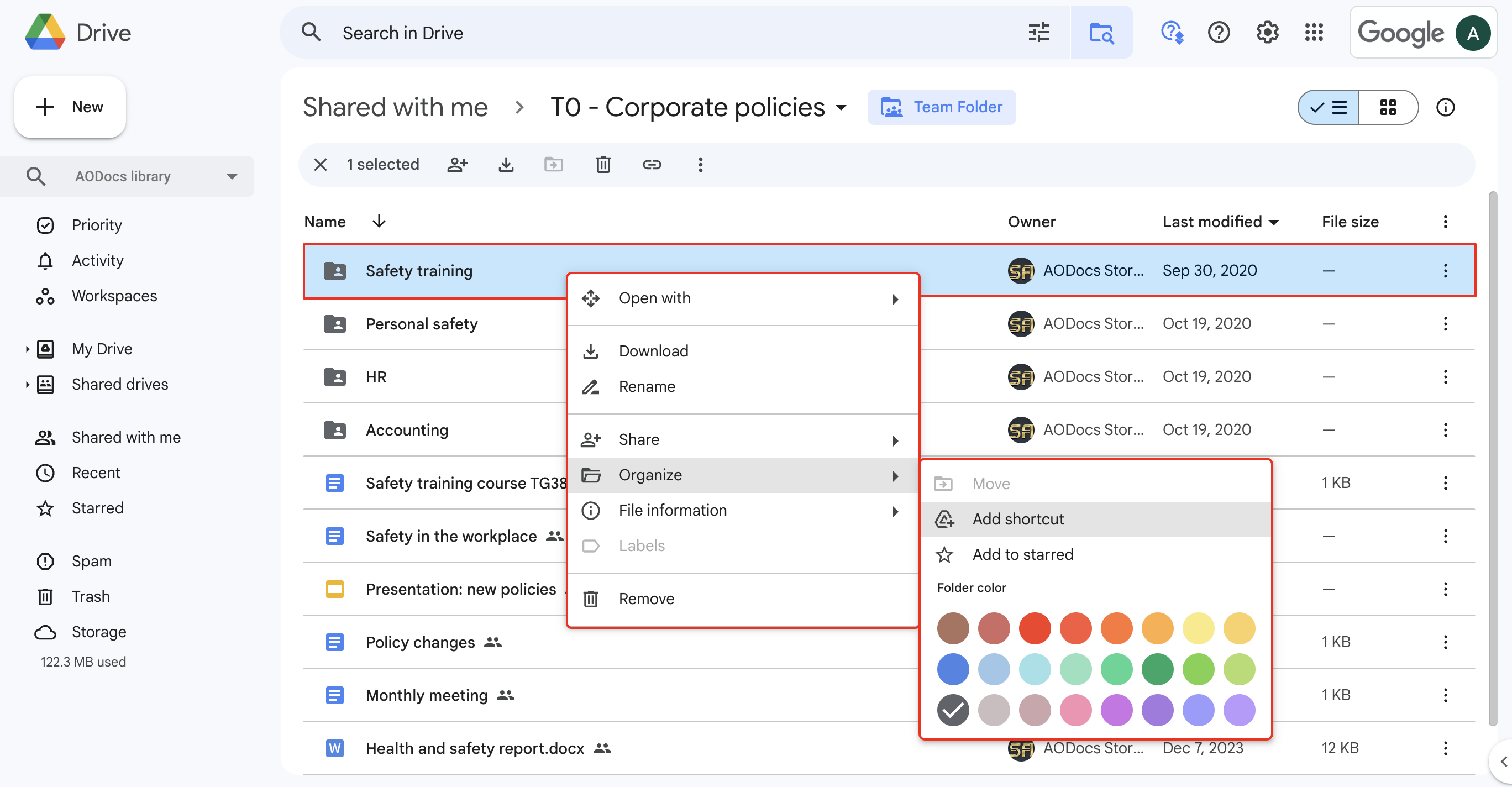Choose Remove in context menu
1512x787 pixels.
pos(743,599)
